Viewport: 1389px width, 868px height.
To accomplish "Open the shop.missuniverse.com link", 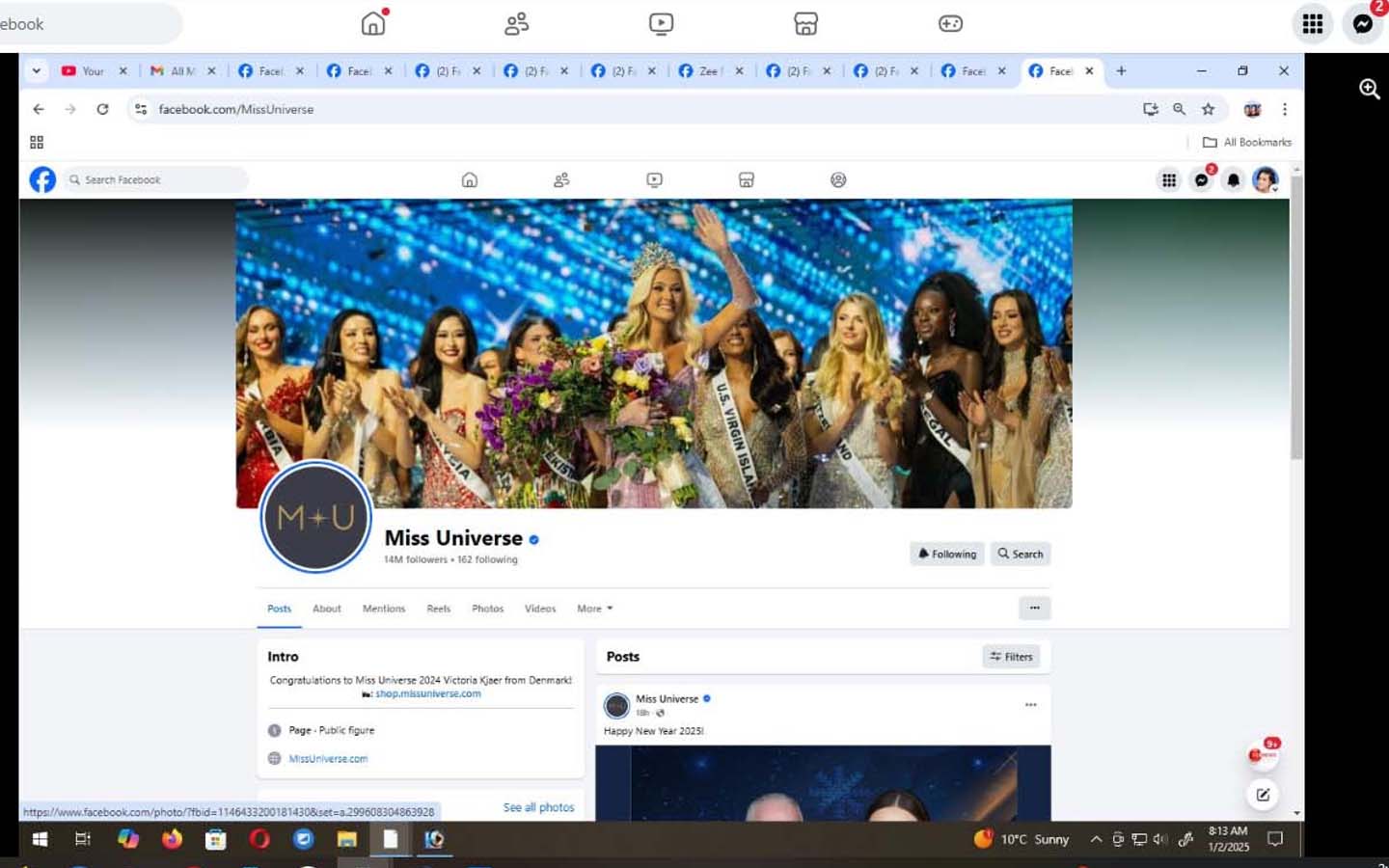I will tap(428, 693).
